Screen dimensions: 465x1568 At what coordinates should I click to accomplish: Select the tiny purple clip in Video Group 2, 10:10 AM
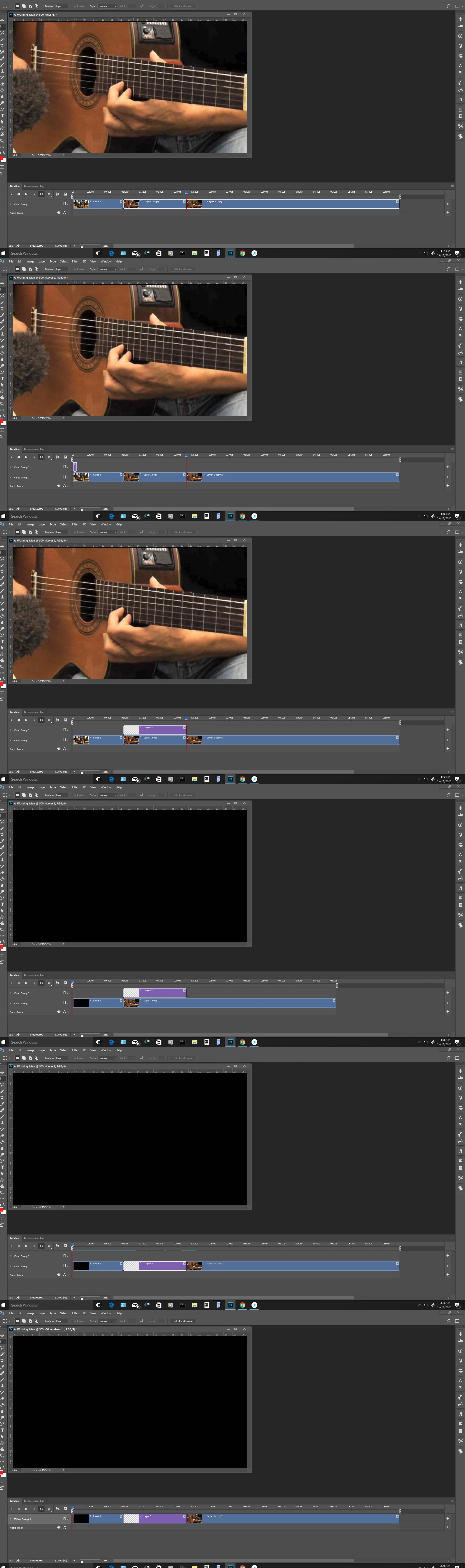75,467
